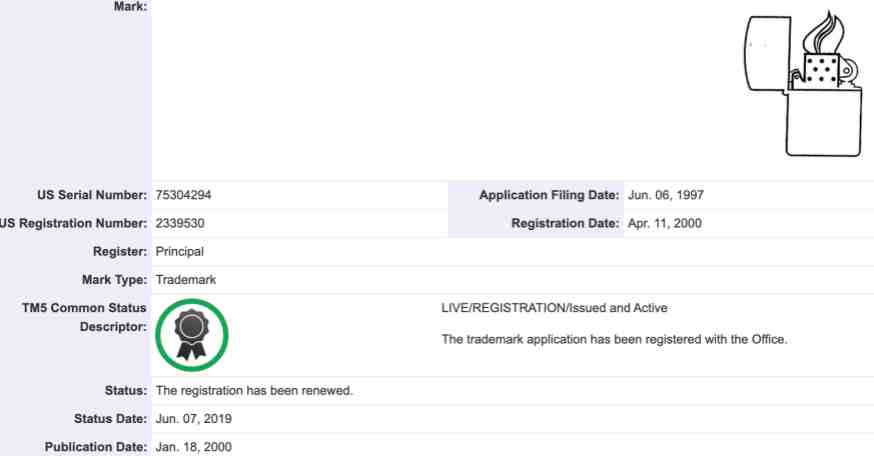The width and height of the screenshot is (874, 456).
Task: Click the US Registration Number label
Action: point(74,223)
